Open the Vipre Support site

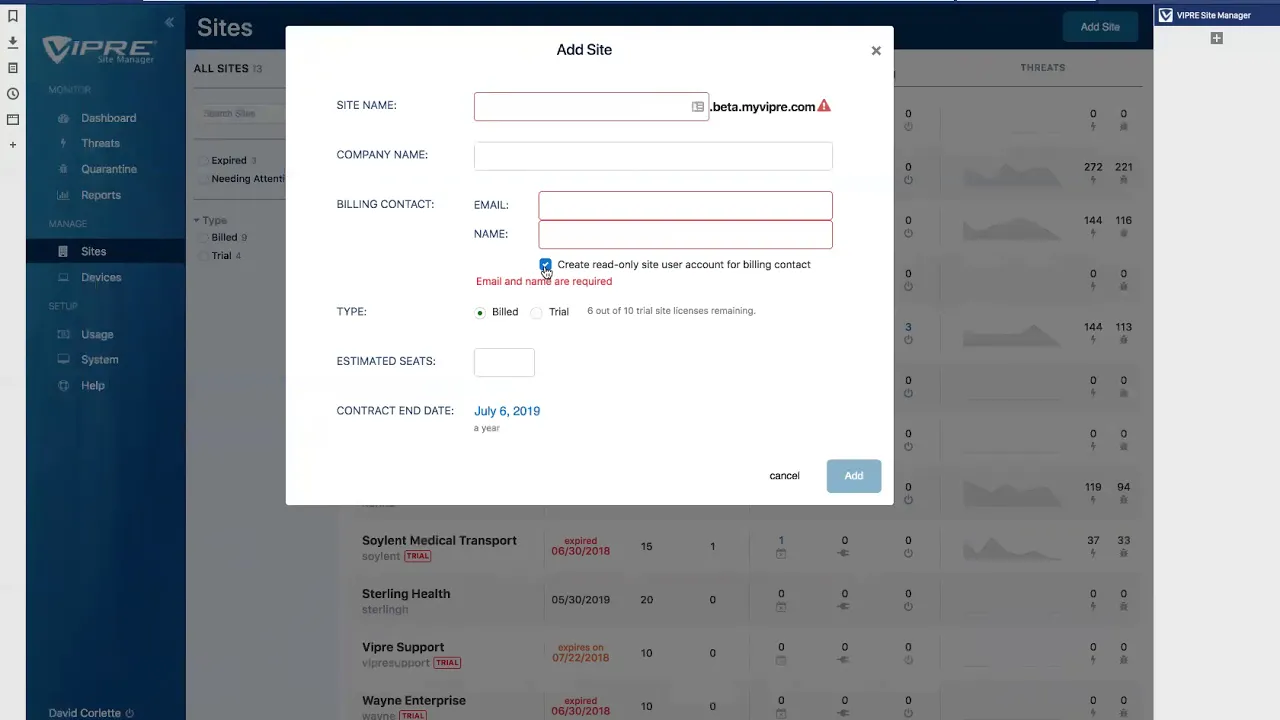[403, 647]
